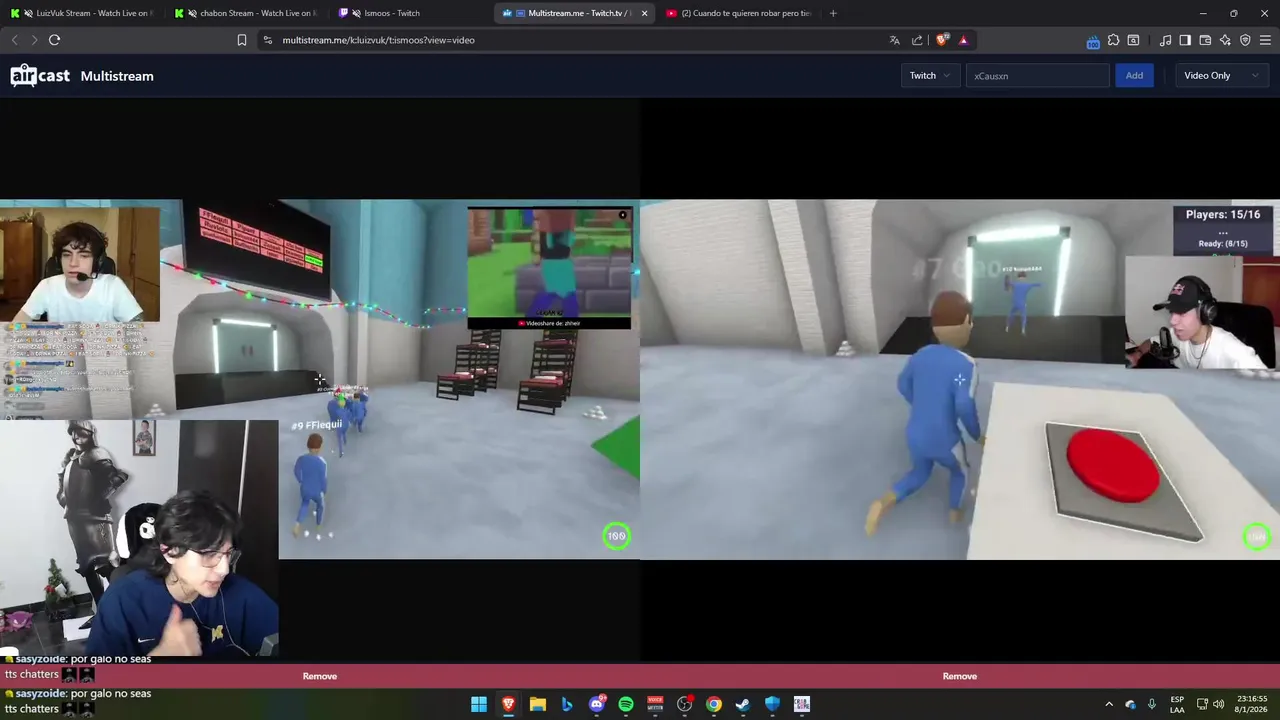
Task: Open the extensions puzzle icon
Action: click(1113, 40)
